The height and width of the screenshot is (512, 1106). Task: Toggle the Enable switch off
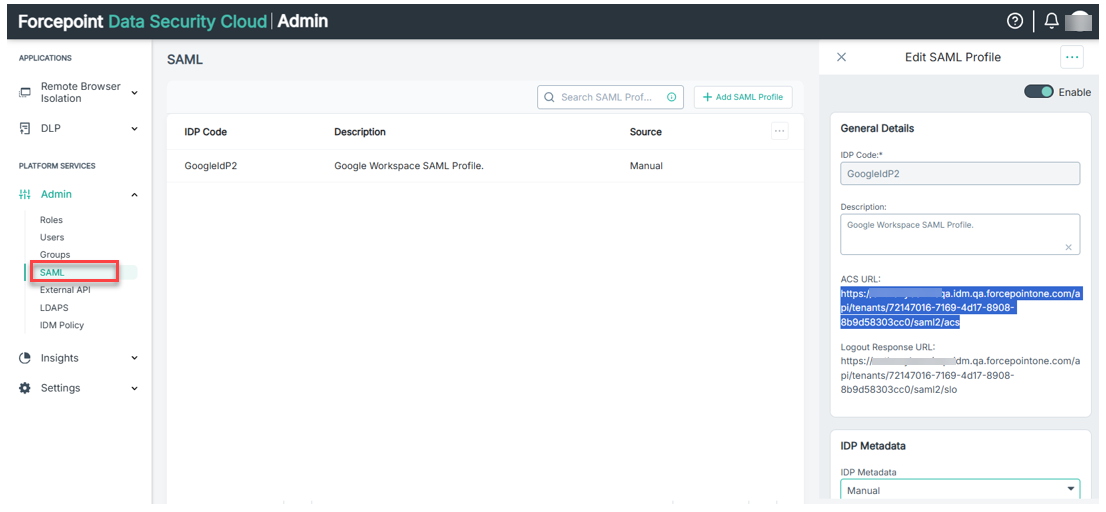[1038, 92]
